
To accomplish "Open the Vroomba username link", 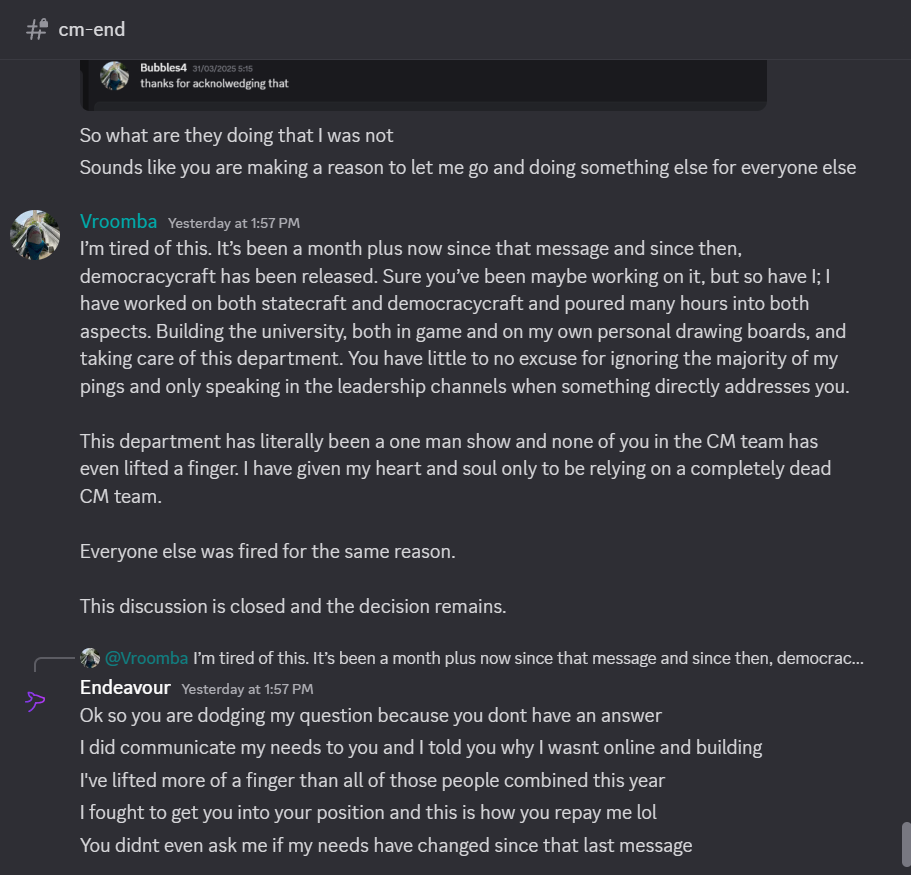I will [119, 221].
